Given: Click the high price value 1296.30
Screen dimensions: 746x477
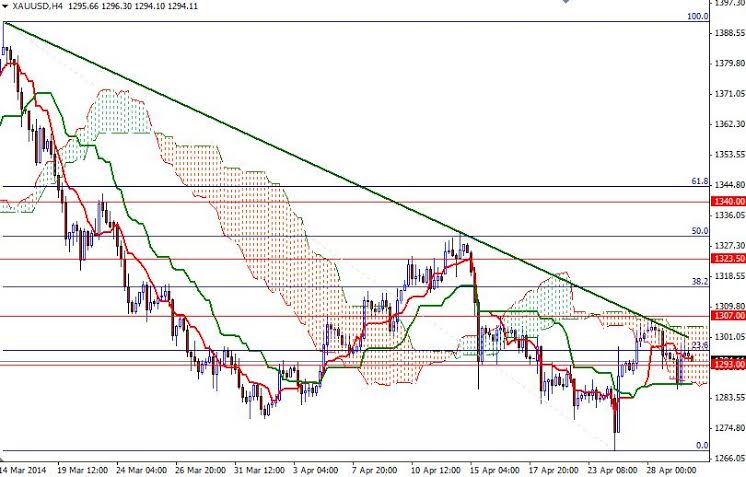Looking at the screenshot, I should pos(118,6).
